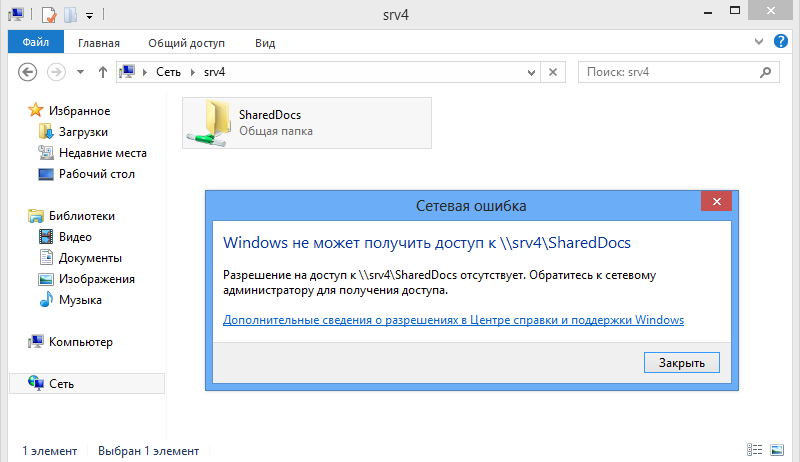
Task: Click the search magnifier icon
Action: coord(765,72)
